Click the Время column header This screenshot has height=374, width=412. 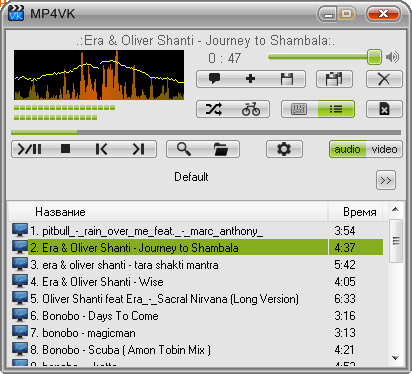[x=360, y=212]
